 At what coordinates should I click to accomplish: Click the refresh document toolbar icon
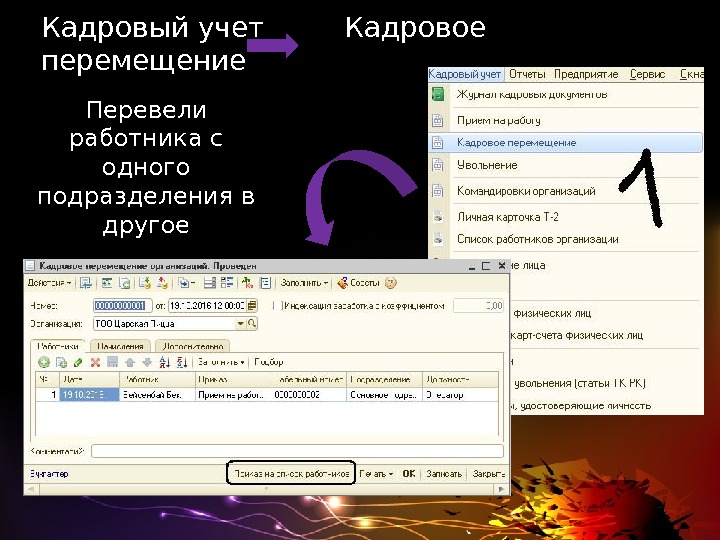tap(124, 283)
